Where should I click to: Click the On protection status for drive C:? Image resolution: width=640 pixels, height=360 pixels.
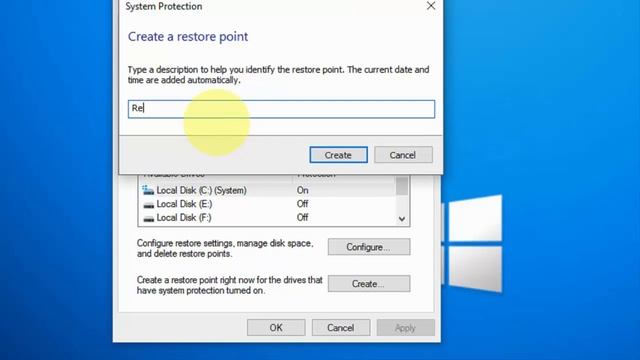click(x=302, y=190)
